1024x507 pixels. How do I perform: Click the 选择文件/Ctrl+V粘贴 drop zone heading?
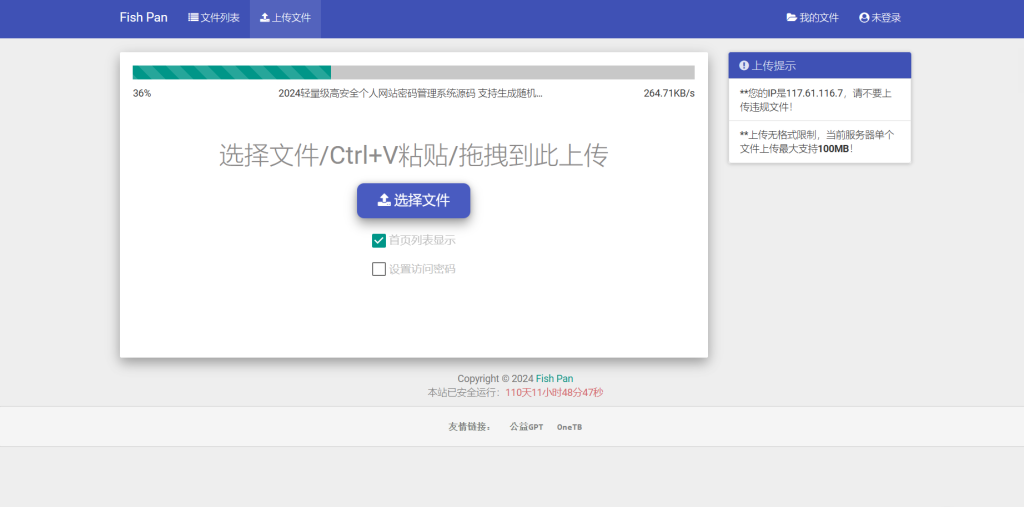tap(413, 155)
